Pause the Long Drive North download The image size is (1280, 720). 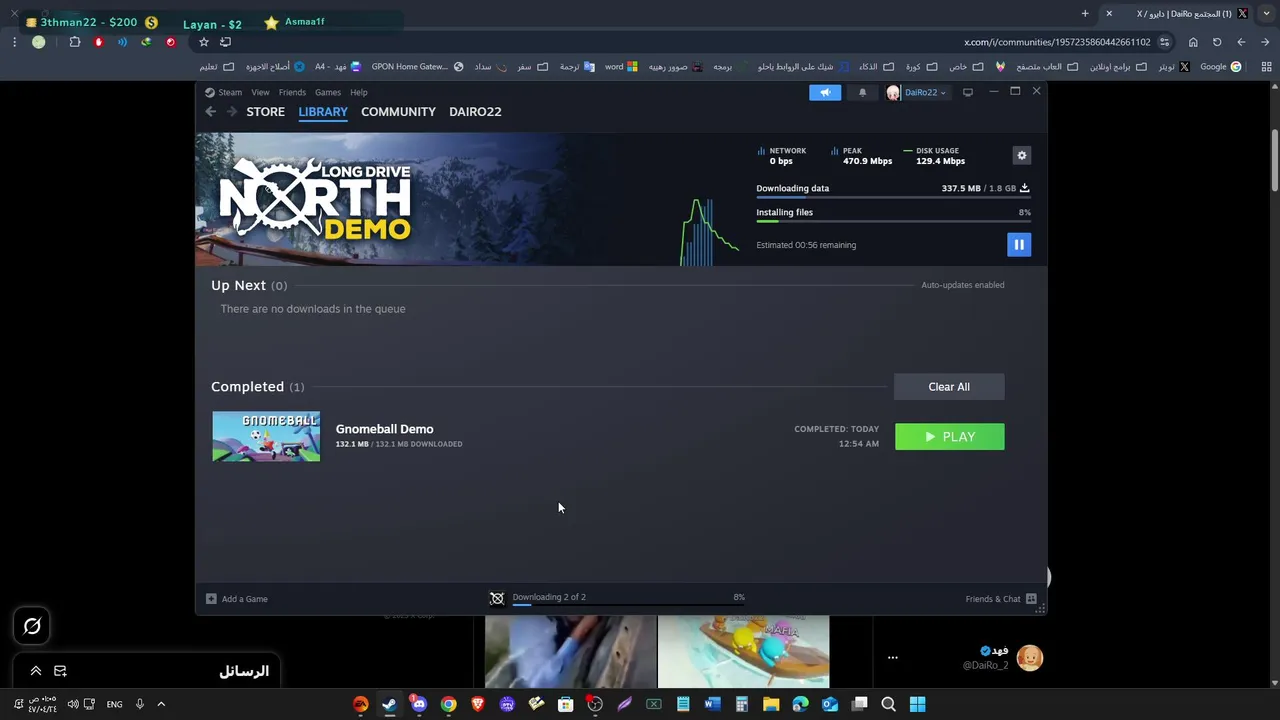(1019, 244)
